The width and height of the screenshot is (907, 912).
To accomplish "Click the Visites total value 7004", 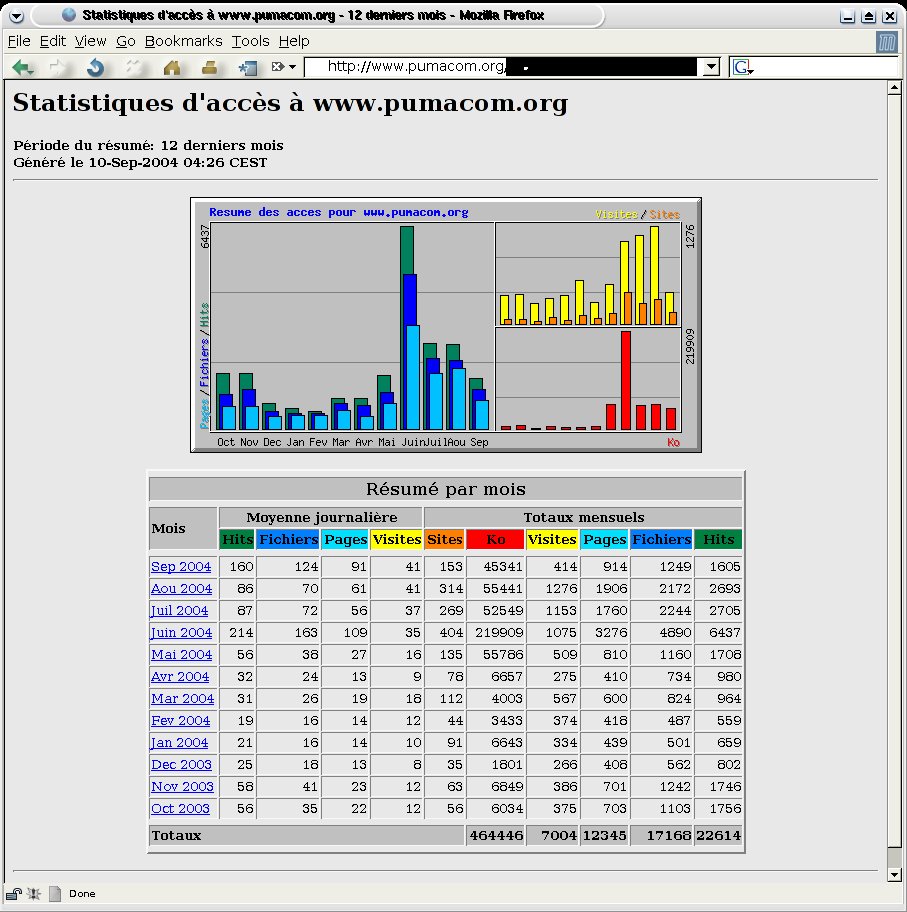I will [553, 836].
